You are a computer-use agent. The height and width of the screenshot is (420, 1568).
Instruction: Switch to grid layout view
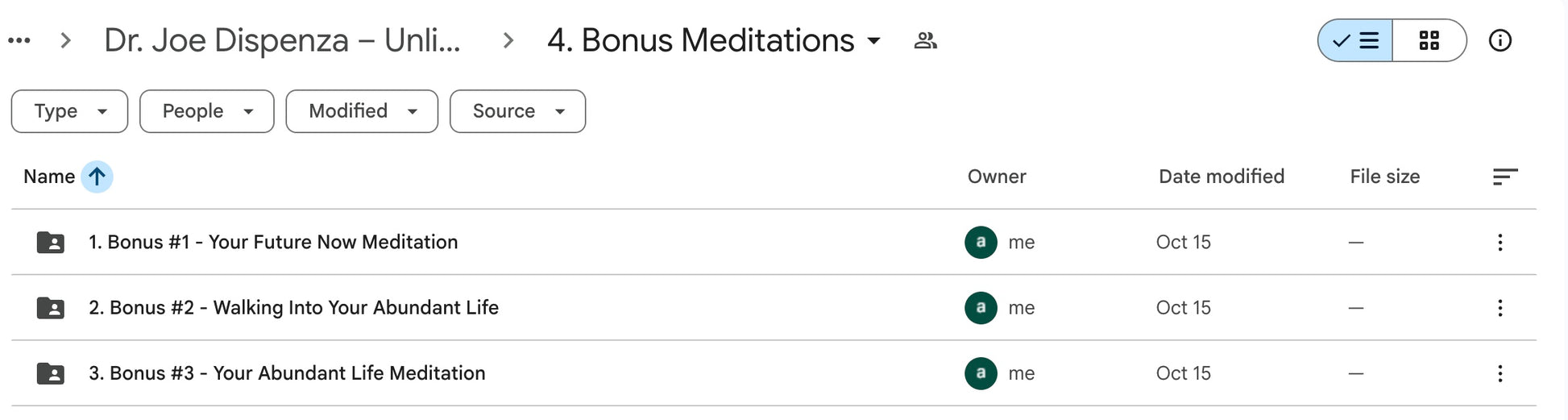tap(1429, 40)
